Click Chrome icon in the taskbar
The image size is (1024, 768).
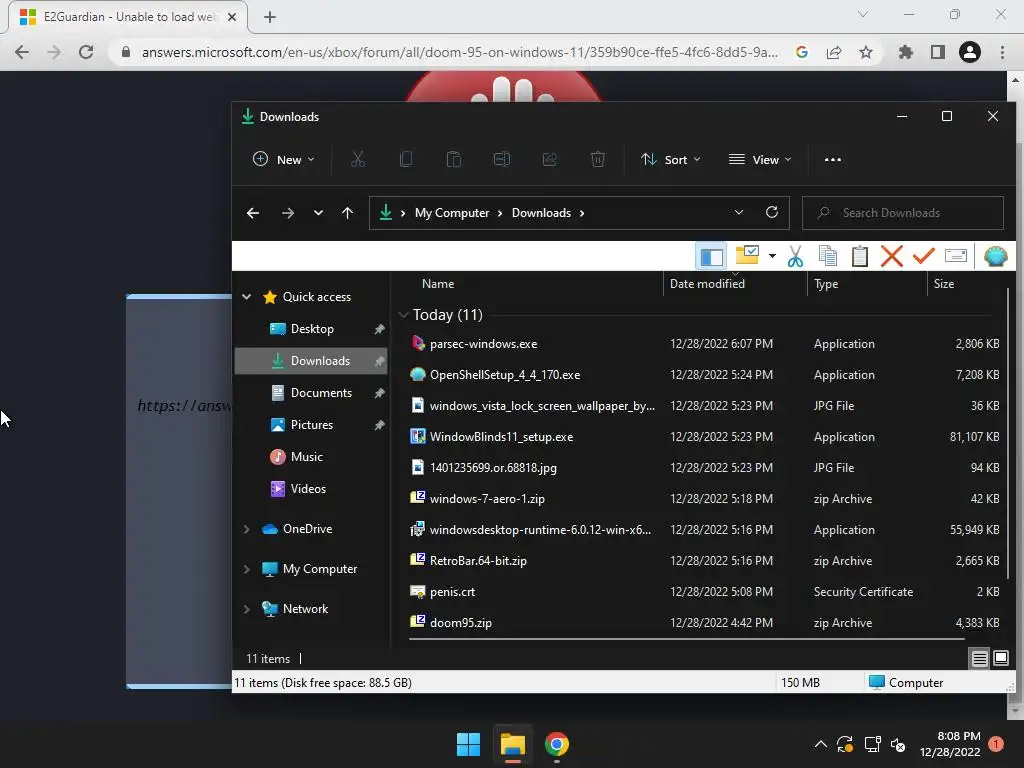tap(556, 744)
